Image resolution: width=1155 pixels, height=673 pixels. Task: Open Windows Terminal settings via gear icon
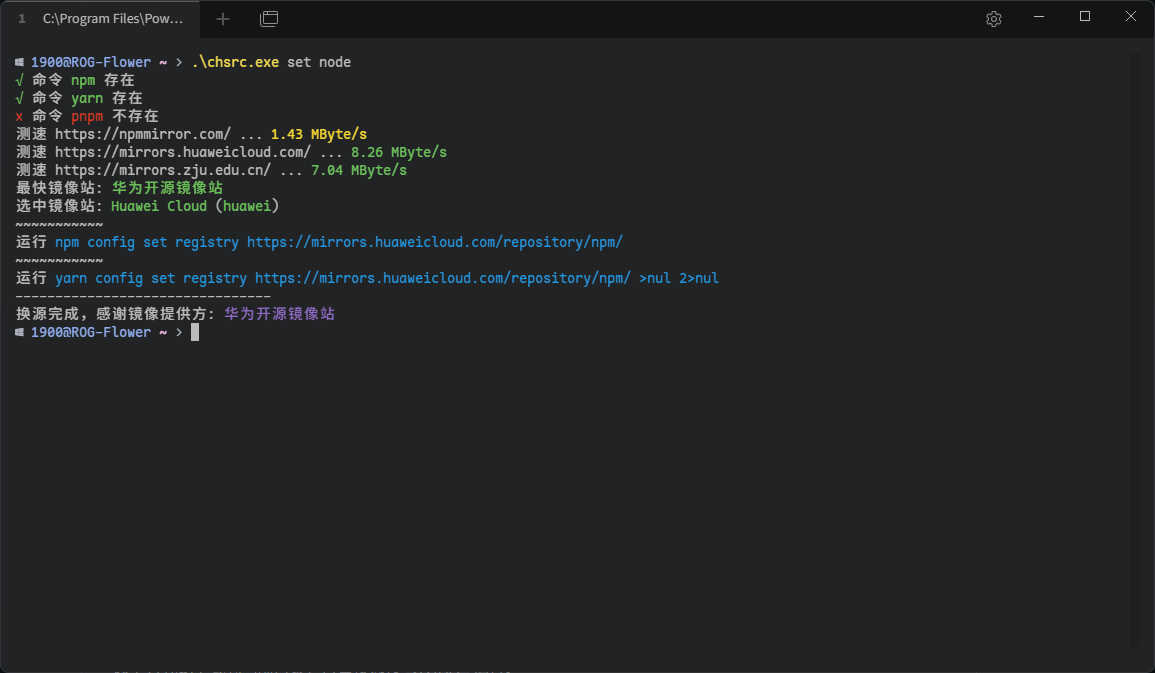click(x=993, y=18)
